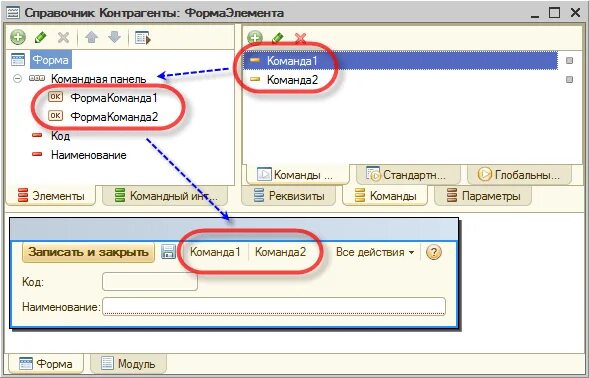Switch to the Команды tab
Image resolution: width=589 pixels, height=378 pixels.
385,196
